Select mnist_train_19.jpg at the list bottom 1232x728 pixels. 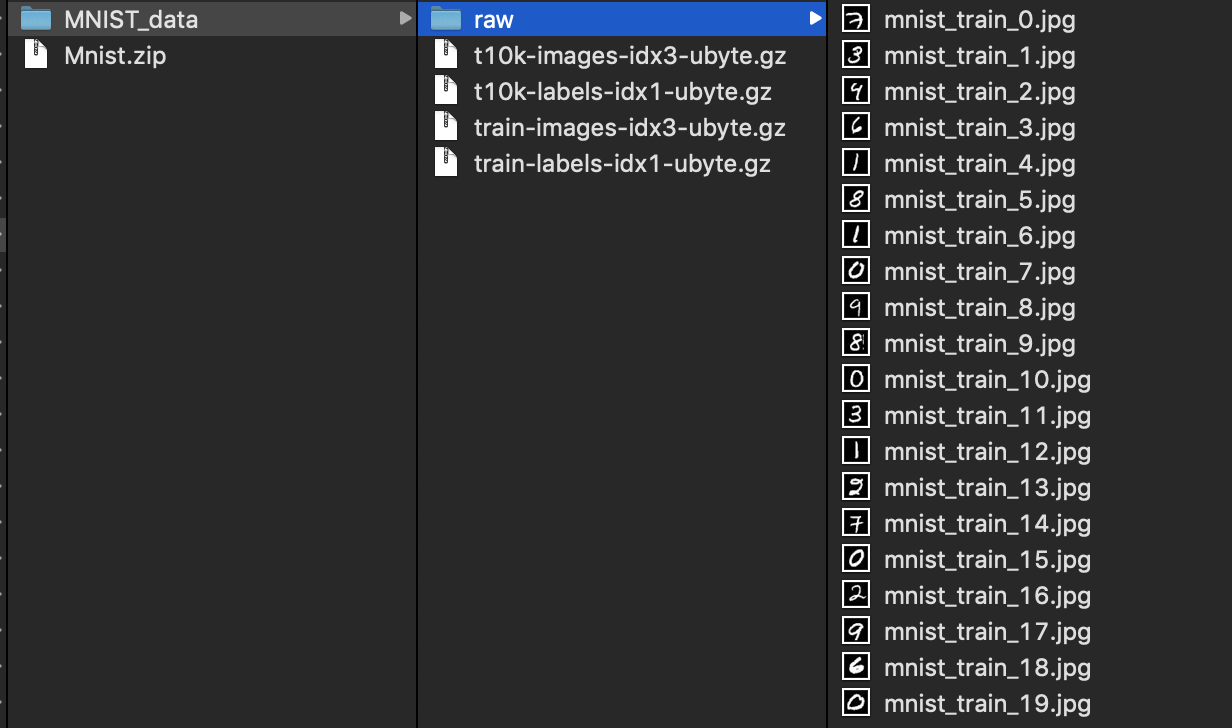pos(986,703)
